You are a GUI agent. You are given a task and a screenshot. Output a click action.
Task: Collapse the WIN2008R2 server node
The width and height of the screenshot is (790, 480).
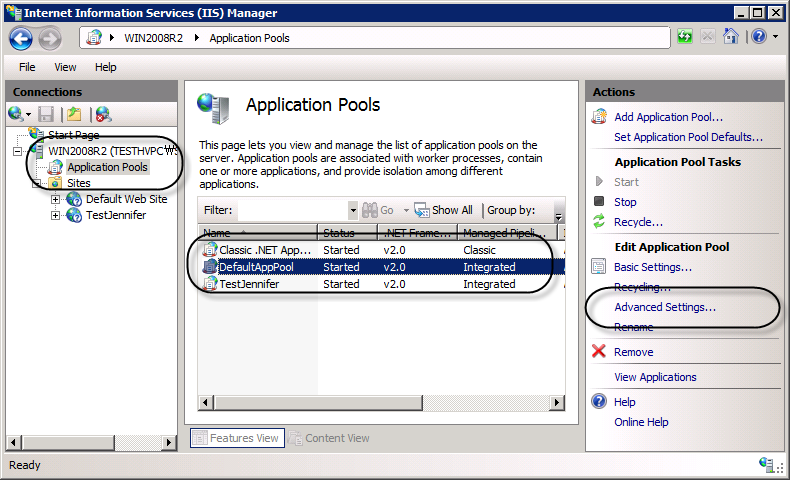(x=18, y=151)
